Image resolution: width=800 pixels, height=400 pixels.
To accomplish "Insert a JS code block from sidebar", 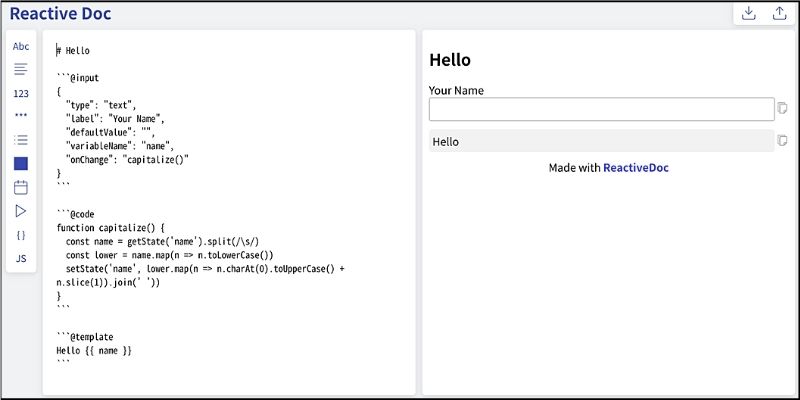I will (21, 259).
